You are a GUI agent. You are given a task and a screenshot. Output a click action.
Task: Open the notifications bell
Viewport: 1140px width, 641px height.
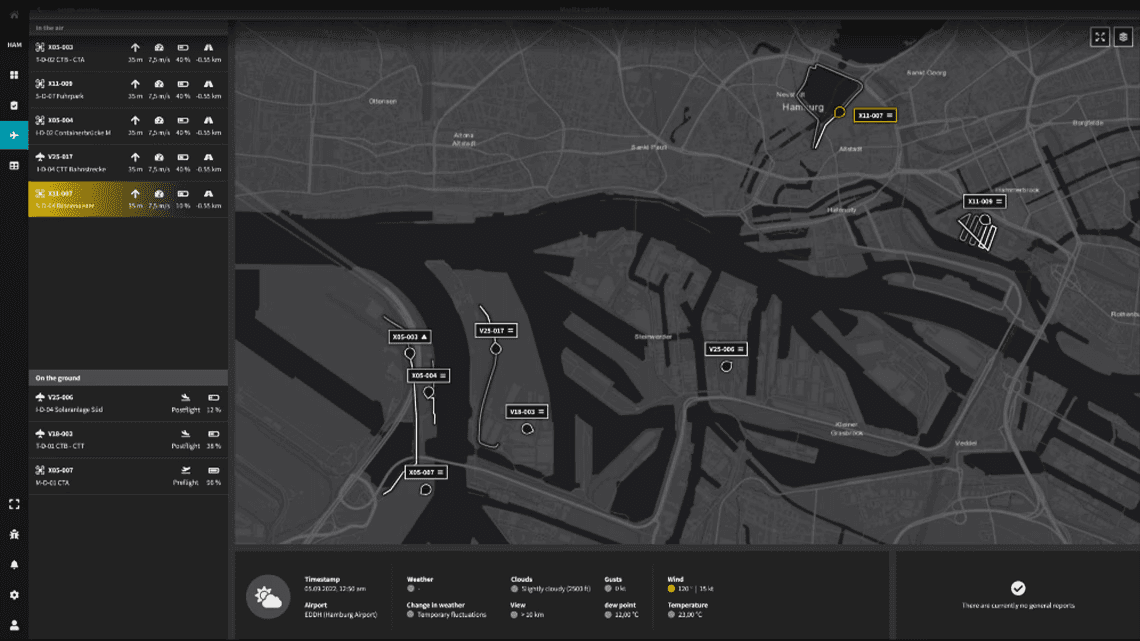pos(14,565)
